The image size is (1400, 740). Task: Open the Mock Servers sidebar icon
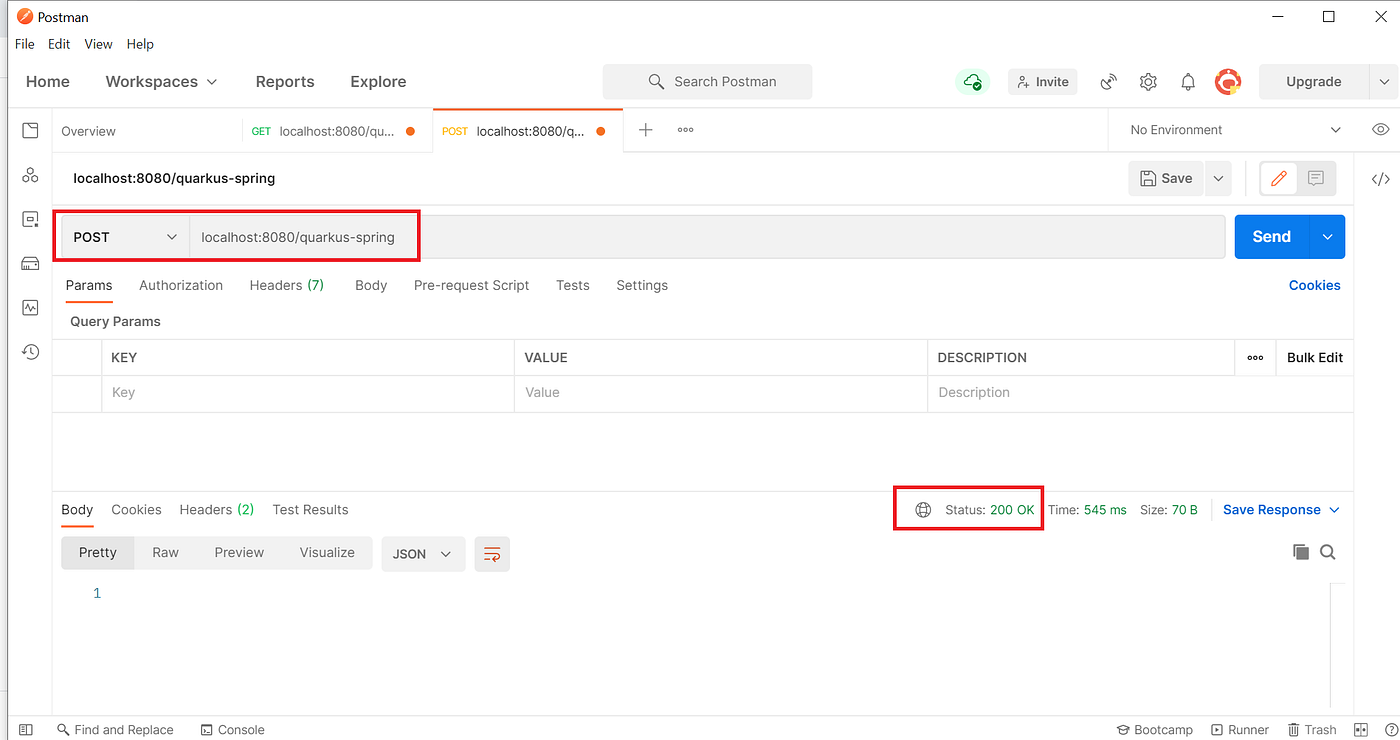coord(30,263)
